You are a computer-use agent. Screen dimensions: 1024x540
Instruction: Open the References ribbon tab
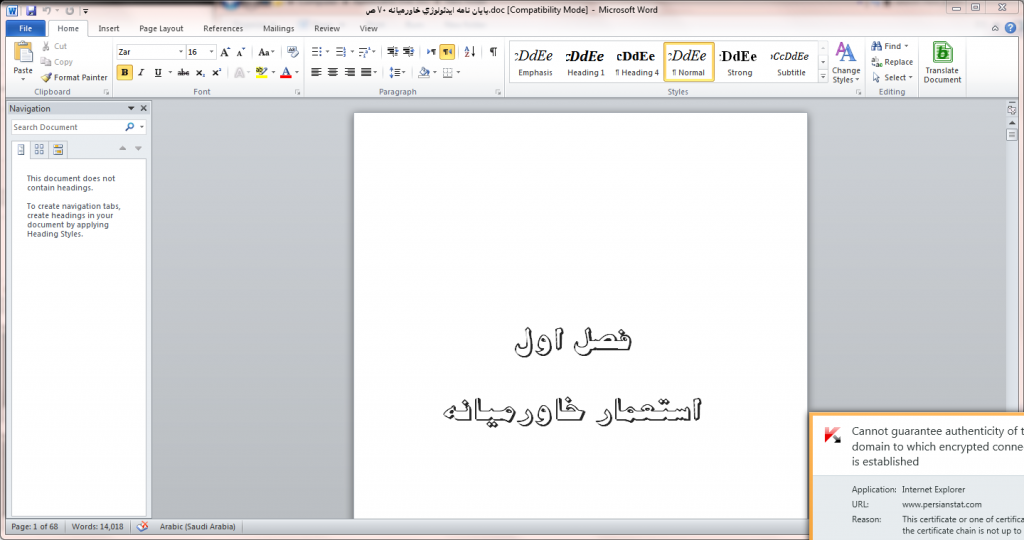click(223, 29)
